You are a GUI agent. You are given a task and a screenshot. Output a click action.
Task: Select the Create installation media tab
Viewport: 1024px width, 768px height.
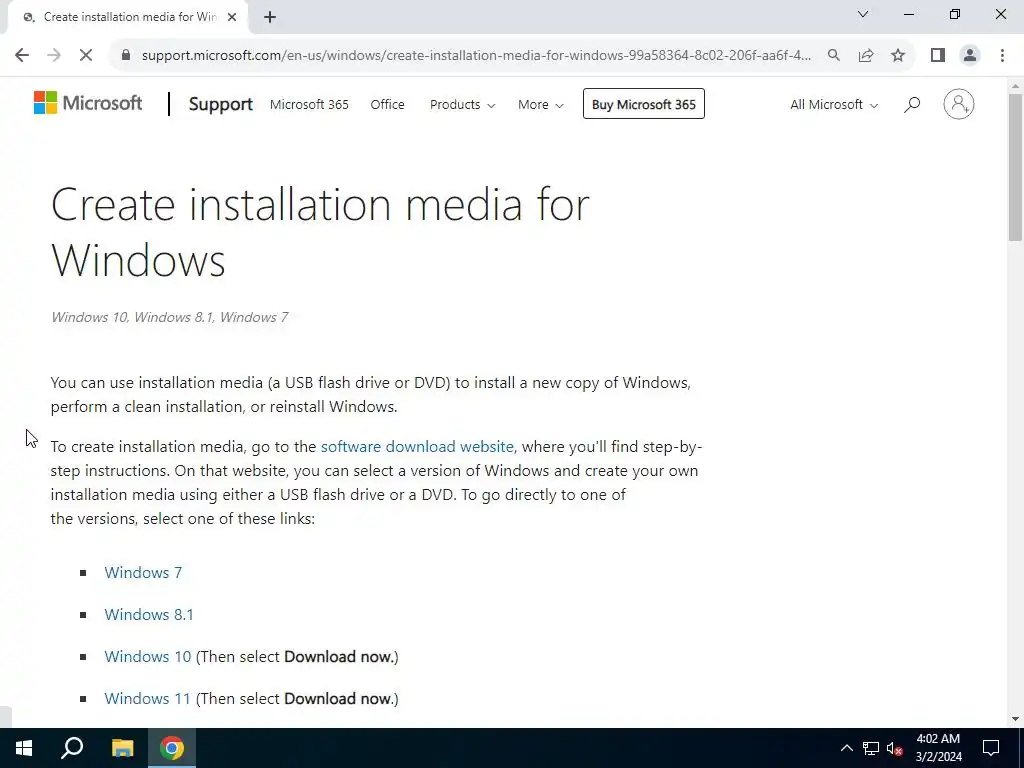(128, 17)
